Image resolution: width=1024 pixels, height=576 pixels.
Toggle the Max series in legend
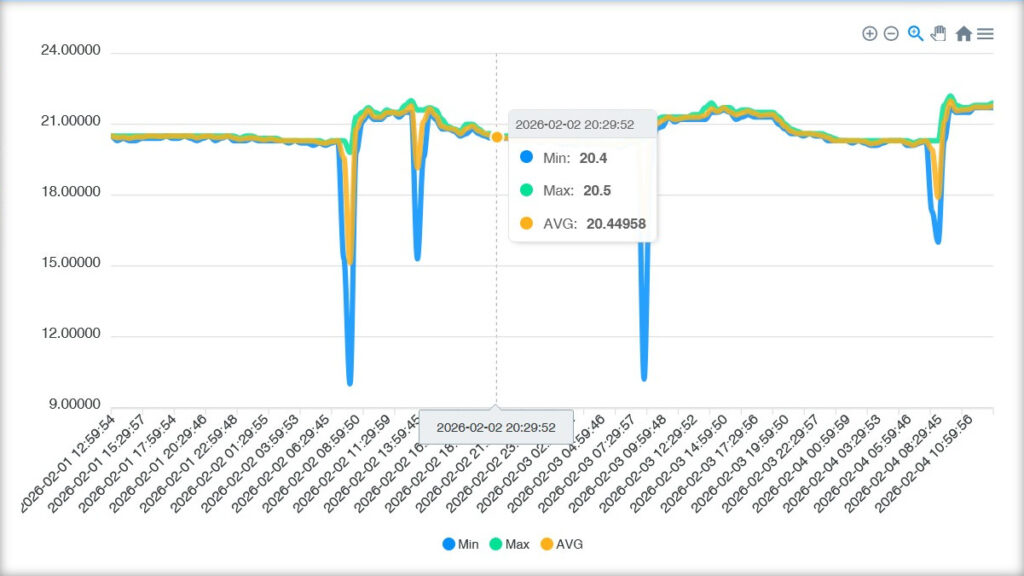[x=517, y=544]
